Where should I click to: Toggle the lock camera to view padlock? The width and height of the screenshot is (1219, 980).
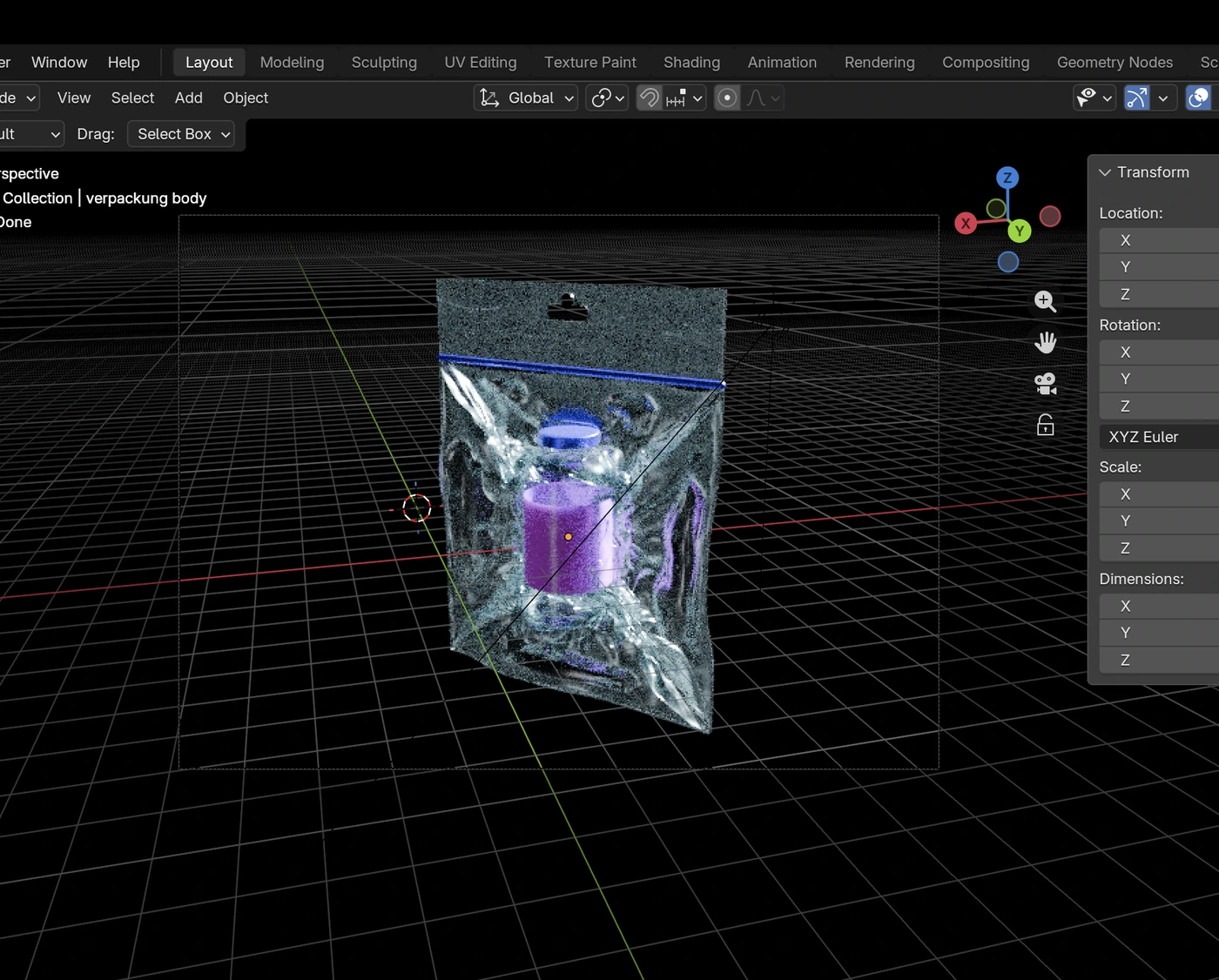coord(1045,425)
